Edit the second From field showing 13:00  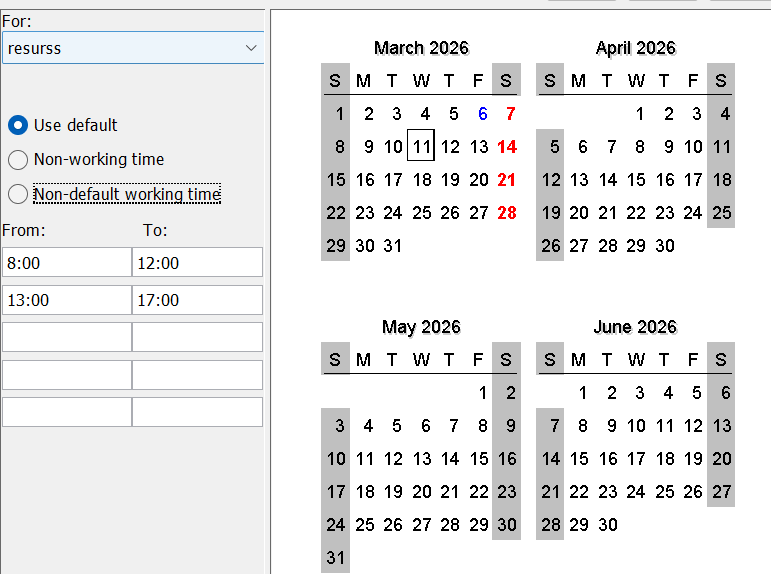[67, 300]
